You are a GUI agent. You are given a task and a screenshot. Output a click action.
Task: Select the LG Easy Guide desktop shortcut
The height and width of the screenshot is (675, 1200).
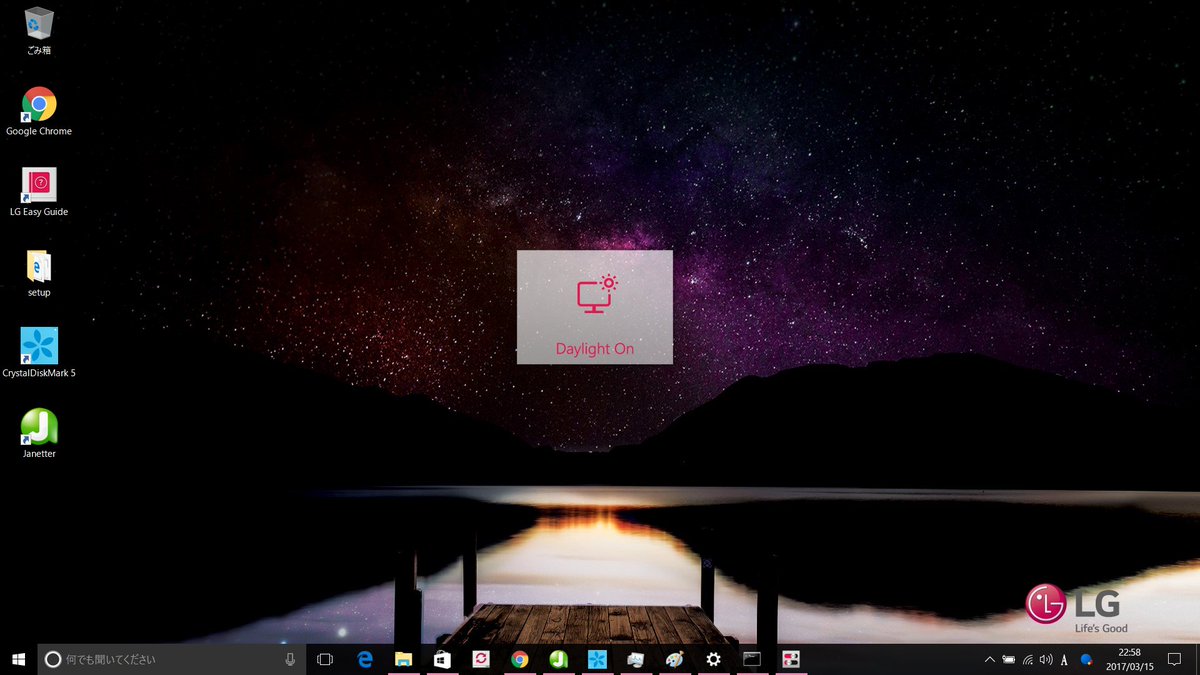point(39,192)
